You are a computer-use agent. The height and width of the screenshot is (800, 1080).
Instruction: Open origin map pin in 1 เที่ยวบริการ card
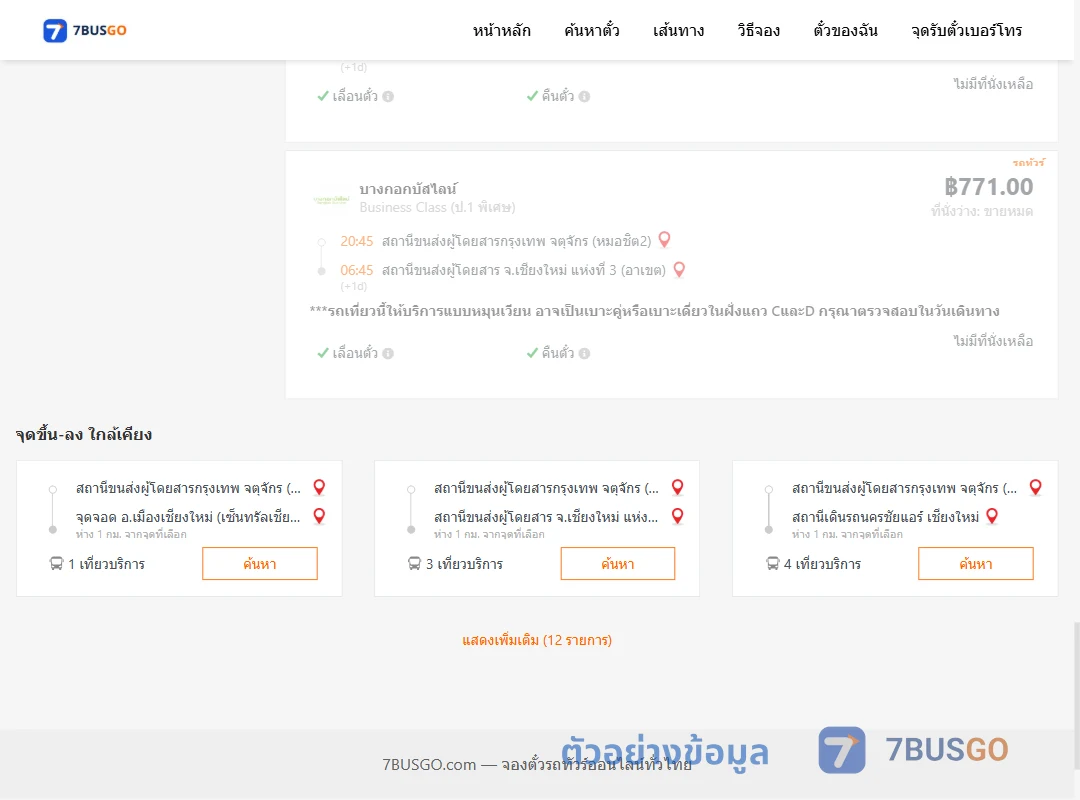[319, 487]
